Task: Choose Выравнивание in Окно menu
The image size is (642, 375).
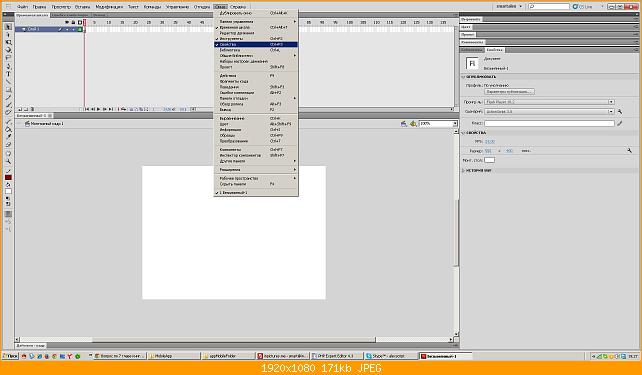Action: (256, 118)
